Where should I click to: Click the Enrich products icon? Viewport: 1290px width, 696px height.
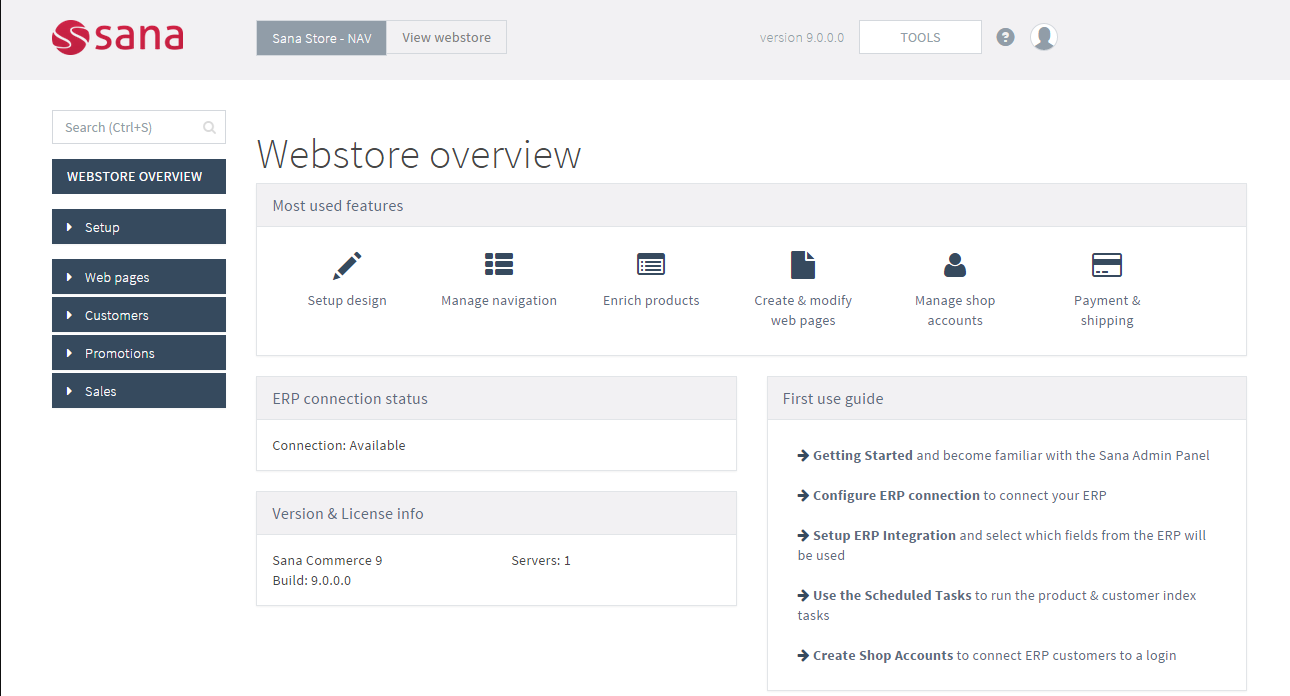pos(651,264)
